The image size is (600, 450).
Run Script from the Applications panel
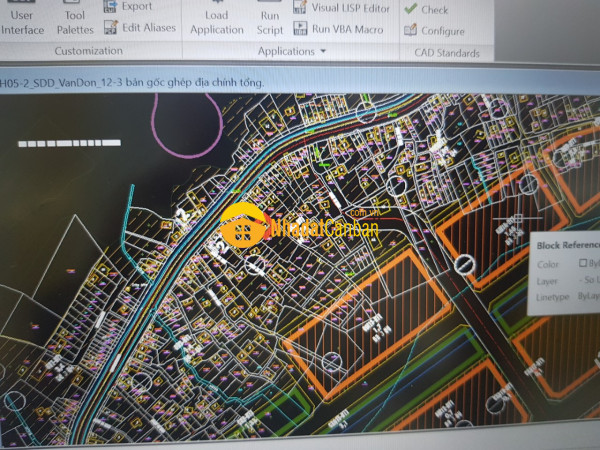coord(270,22)
